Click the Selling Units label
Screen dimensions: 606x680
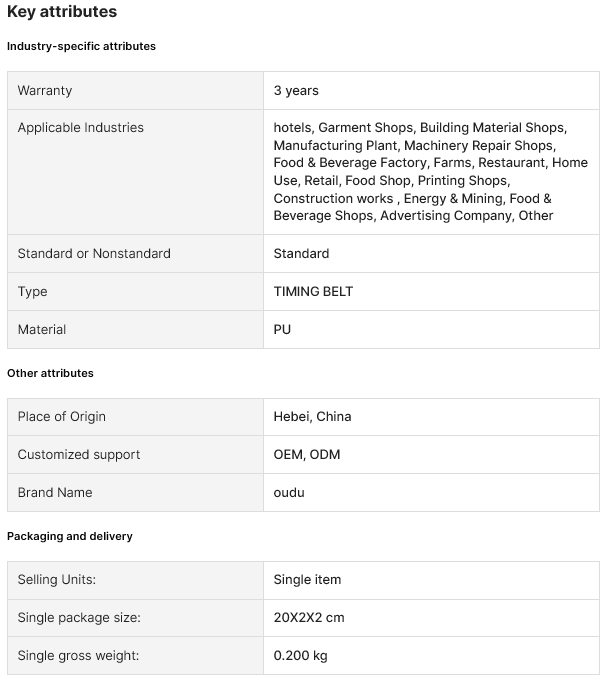[x=57, y=579]
